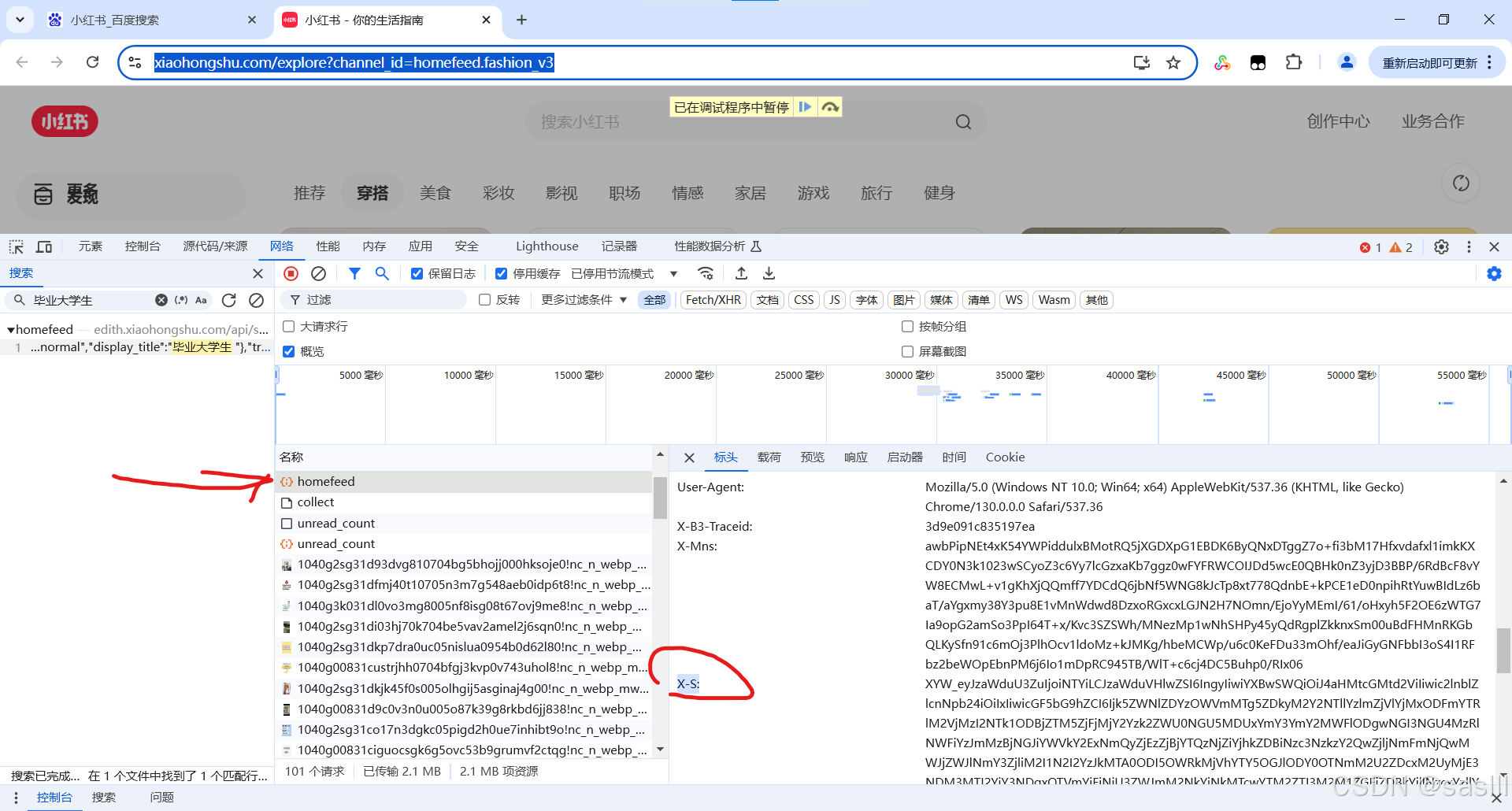Activate the inspect element picker
Viewport: 1512px width, 811px height.
pos(17,246)
